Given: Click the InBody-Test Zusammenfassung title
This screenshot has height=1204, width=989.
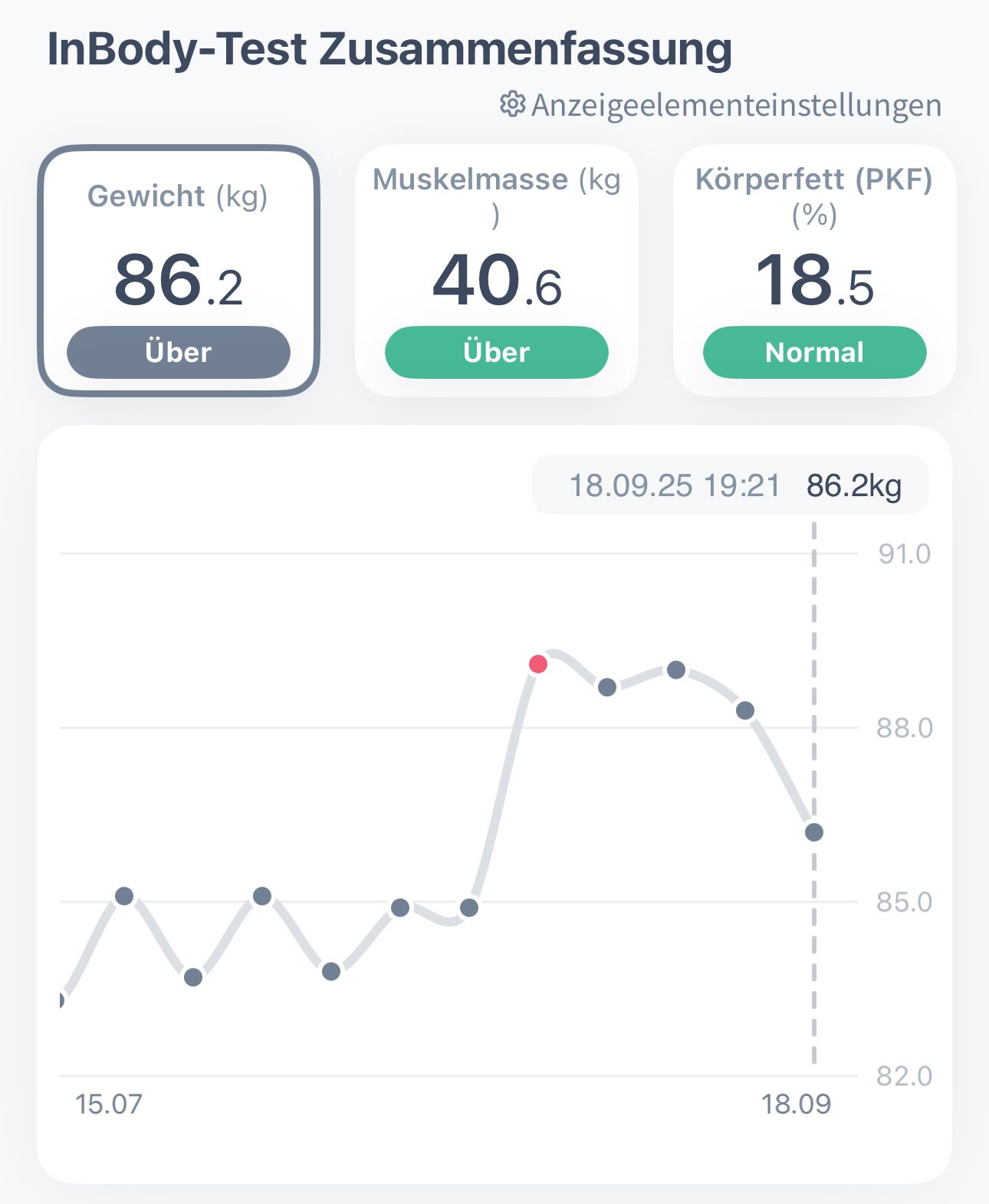Looking at the screenshot, I should (389, 49).
